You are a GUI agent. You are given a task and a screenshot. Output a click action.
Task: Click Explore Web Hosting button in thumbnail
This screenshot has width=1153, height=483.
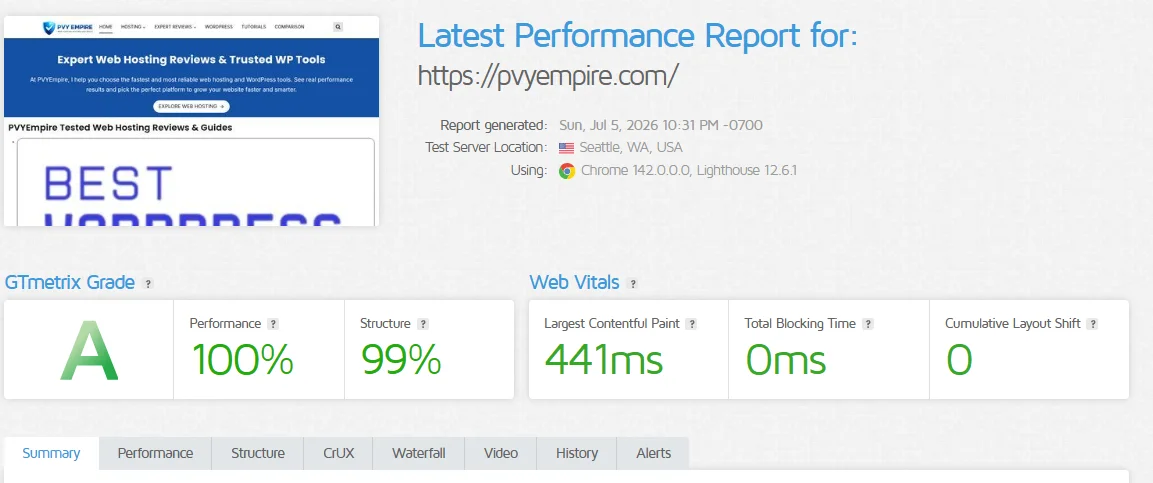(x=192, y=107)
